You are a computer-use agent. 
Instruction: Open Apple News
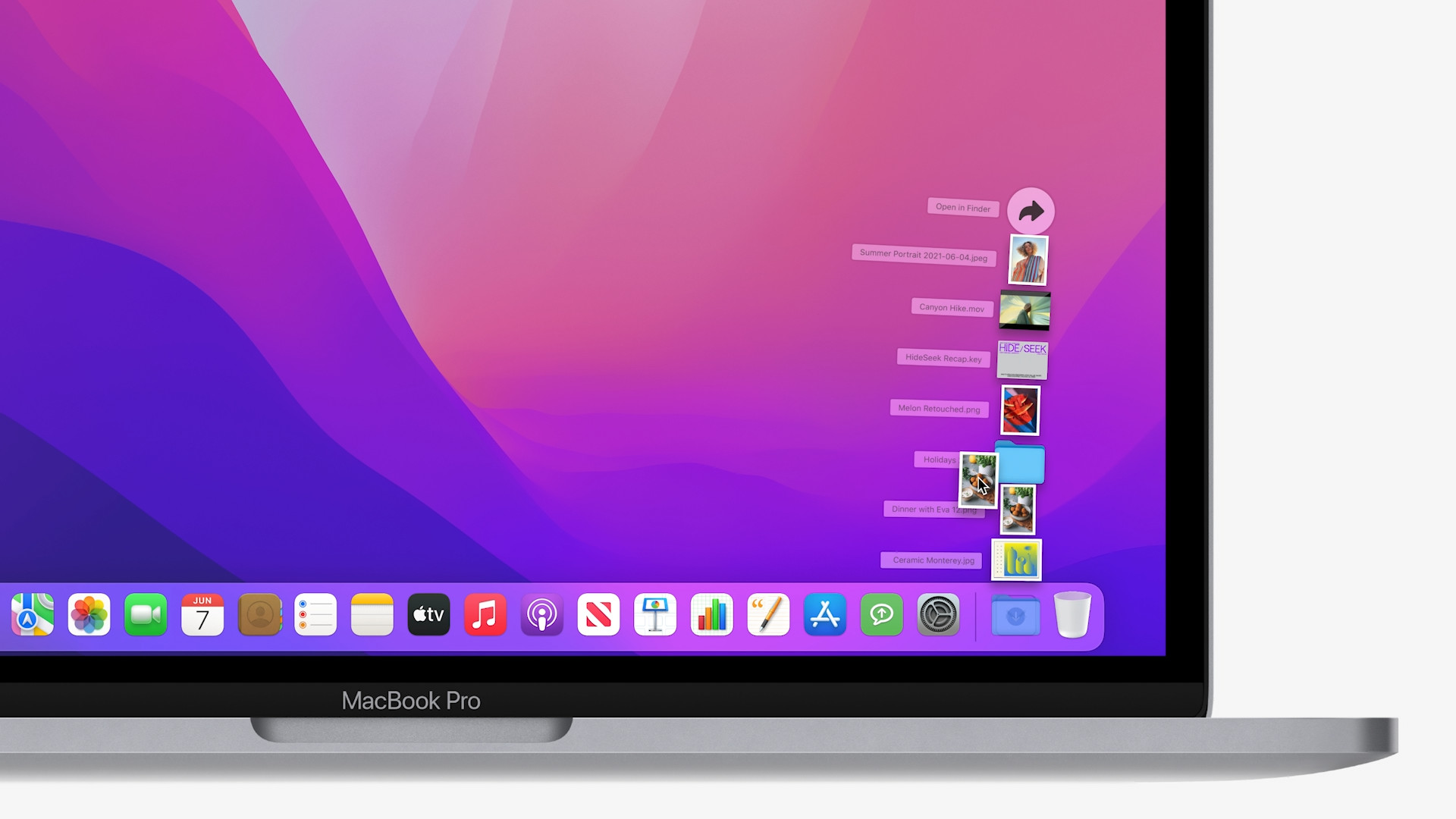click(x=598, y=615)
